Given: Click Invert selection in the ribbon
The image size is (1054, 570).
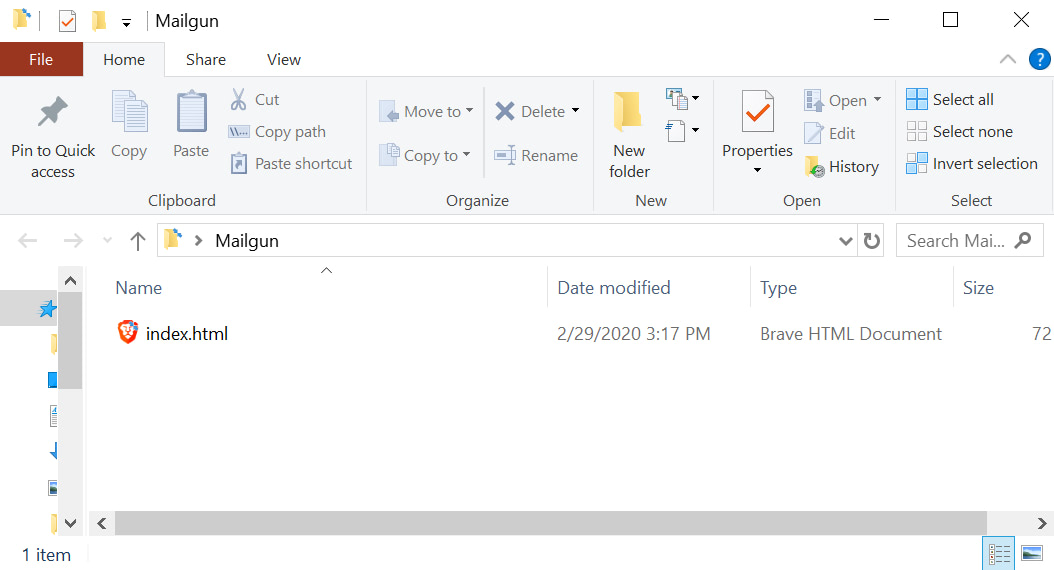Looking at the screenshot, I should click(972, 163).
